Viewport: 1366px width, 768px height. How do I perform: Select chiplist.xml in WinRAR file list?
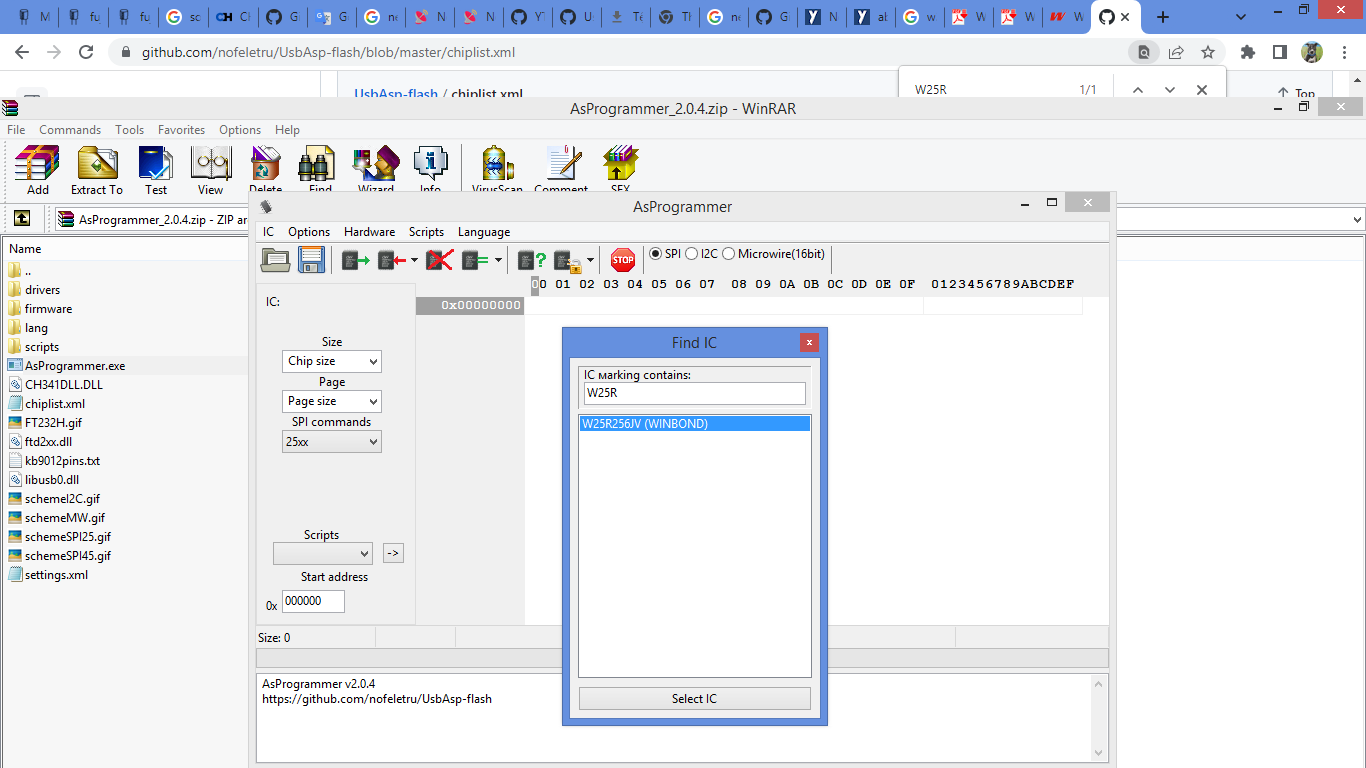tap(55, 404)
